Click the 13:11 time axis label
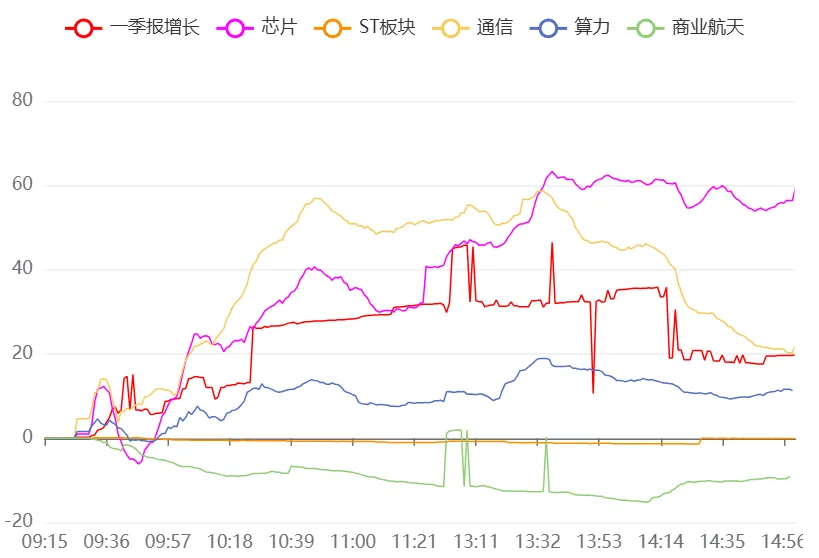Viewport: 819px width, 558px height. [476, 542]
